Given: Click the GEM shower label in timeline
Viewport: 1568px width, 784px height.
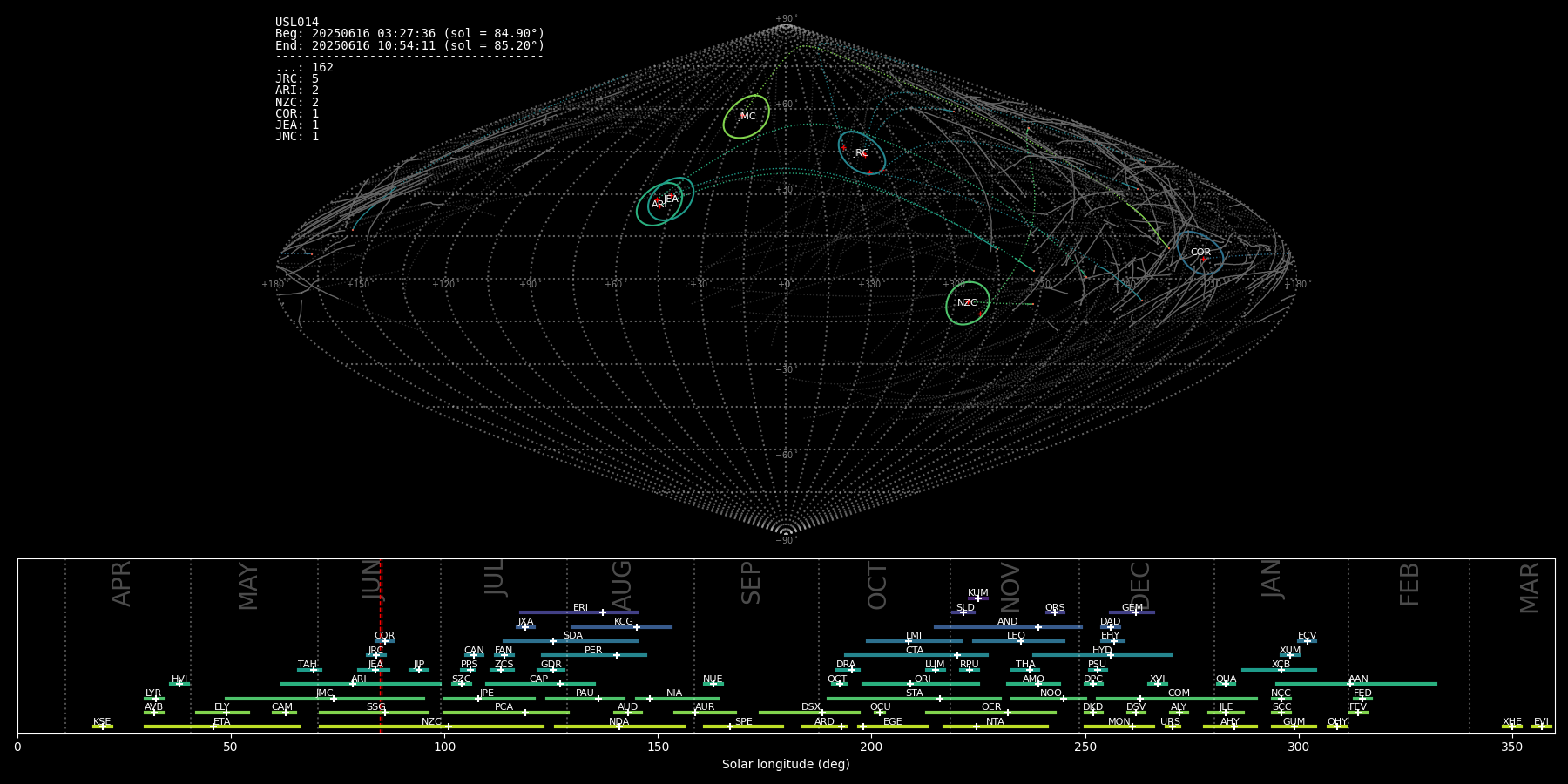Looking at the screenshot, I should (x=1132, y=607).
